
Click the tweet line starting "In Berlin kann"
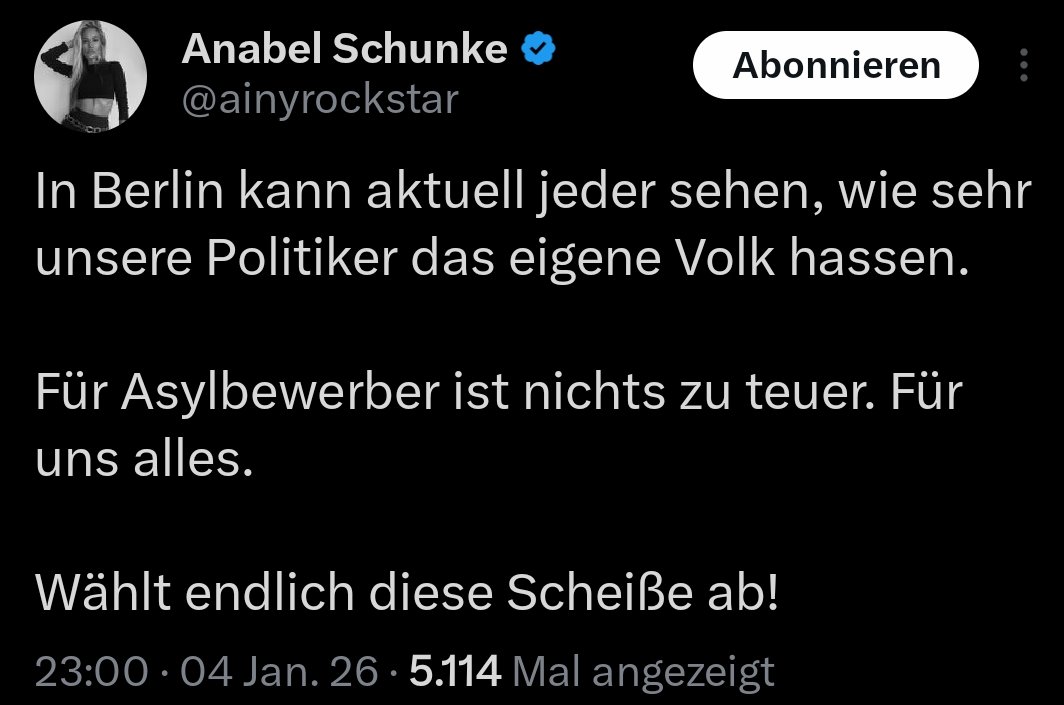coord(532,194)
